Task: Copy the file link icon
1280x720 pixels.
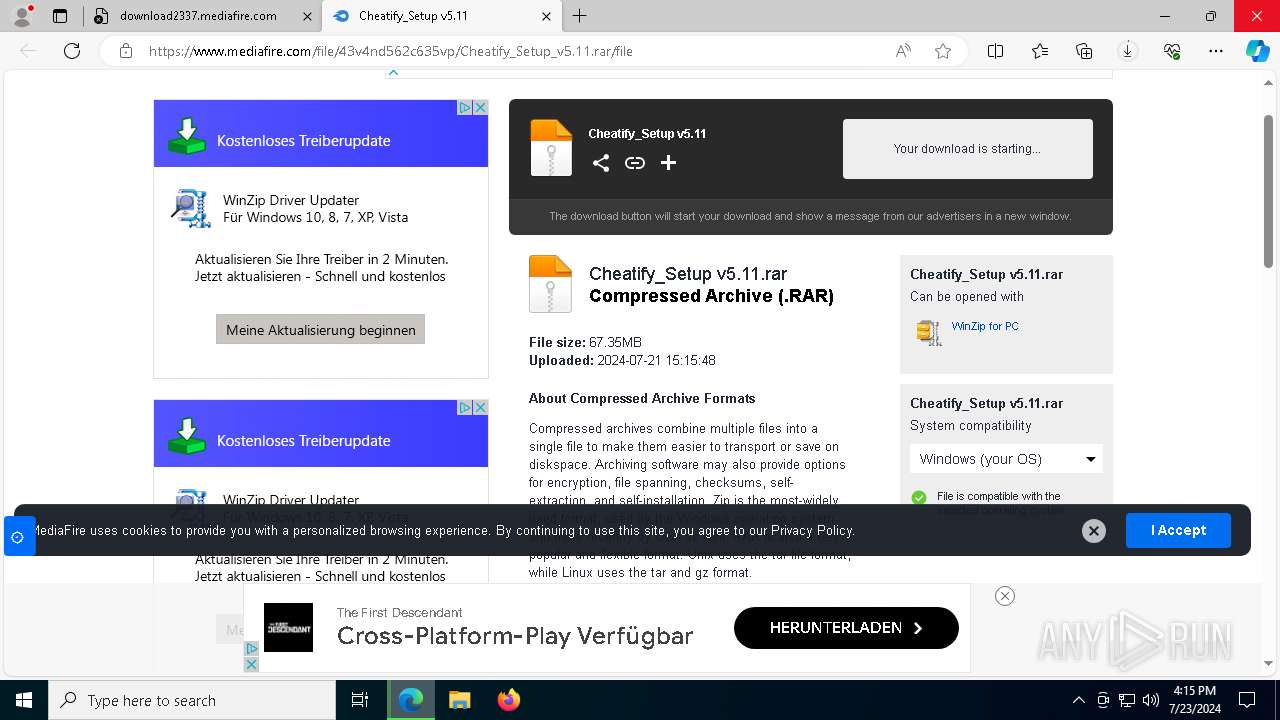Action: (635, 163)
